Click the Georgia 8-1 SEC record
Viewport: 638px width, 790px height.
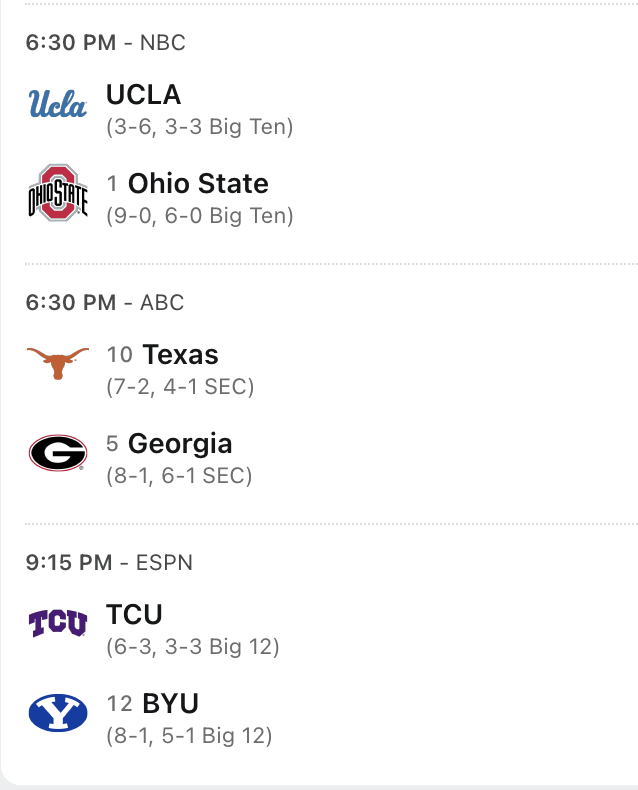tap(179, 476)
